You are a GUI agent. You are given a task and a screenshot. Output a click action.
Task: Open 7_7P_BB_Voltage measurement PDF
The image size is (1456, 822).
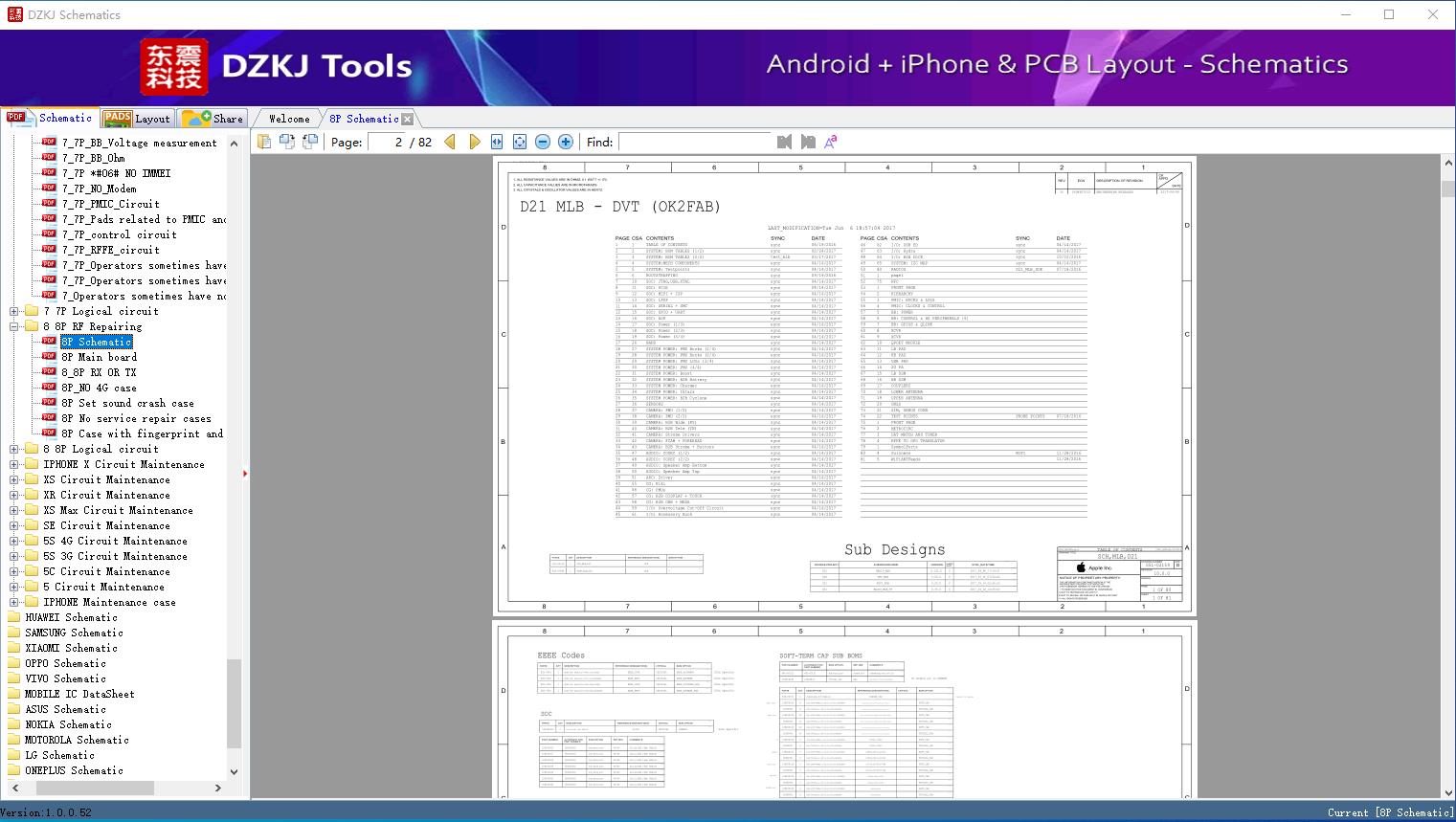point(140,143)
